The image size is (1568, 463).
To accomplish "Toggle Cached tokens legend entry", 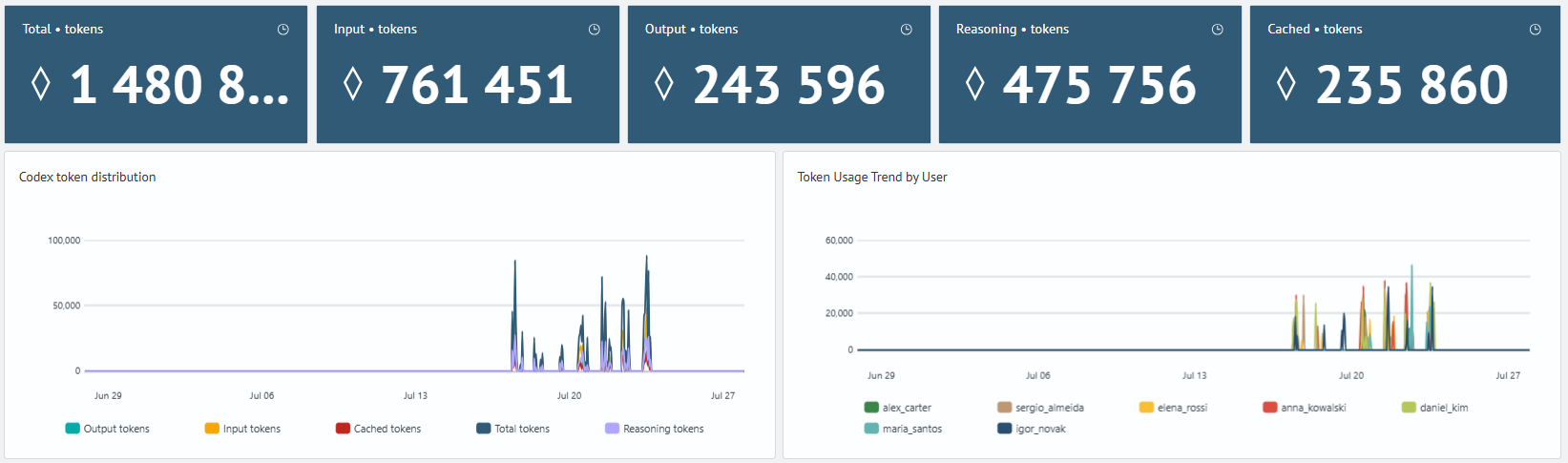I will [x=378, y=429].
